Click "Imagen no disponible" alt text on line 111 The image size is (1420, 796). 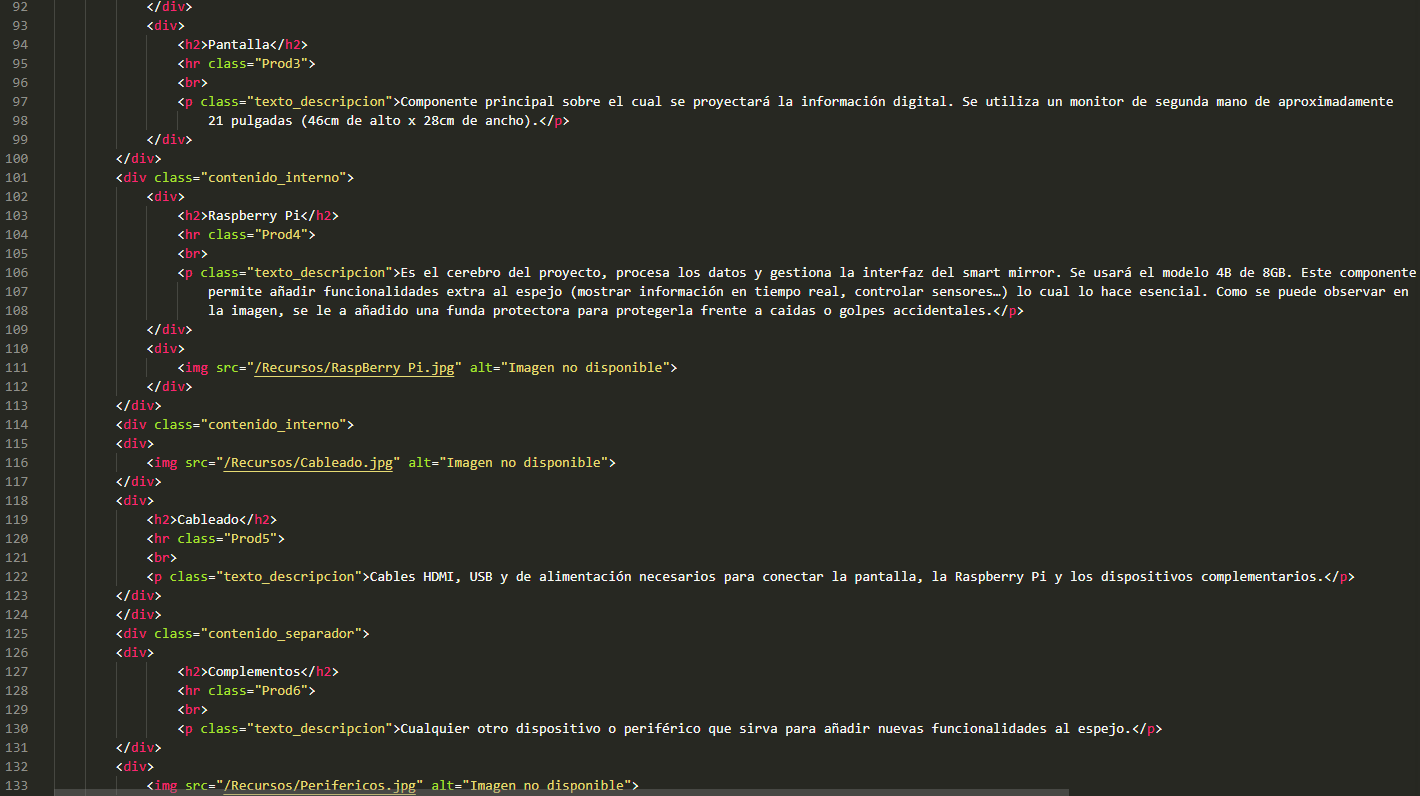pos(585,368)
